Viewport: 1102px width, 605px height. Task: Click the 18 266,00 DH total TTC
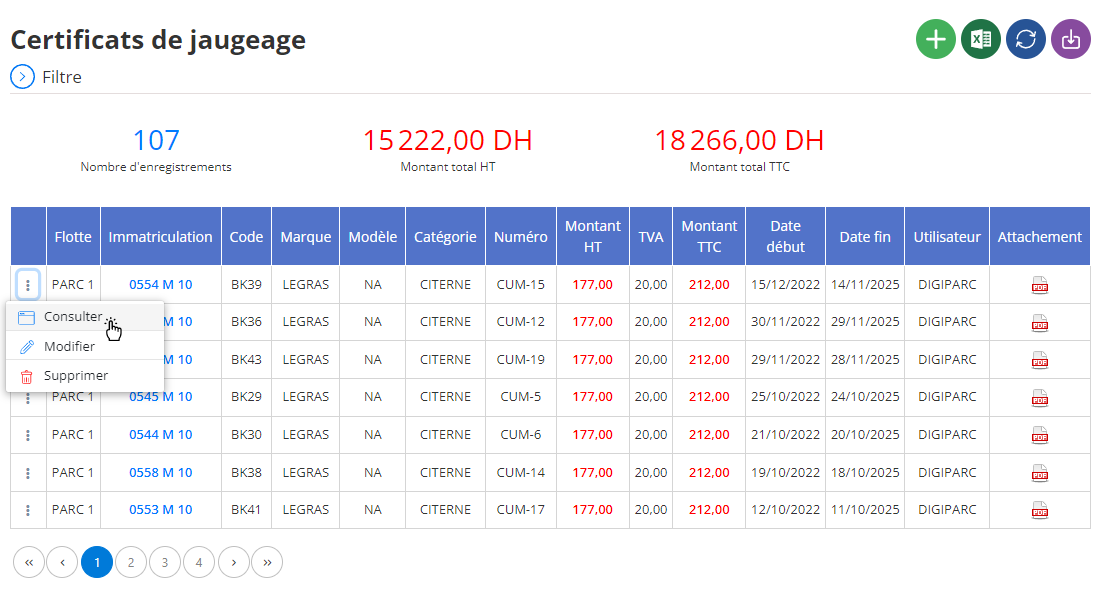coord(739,141)
